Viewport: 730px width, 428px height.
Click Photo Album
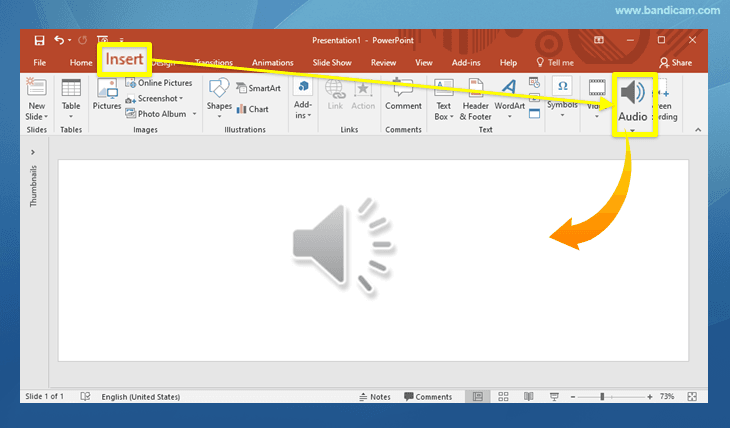156,114
